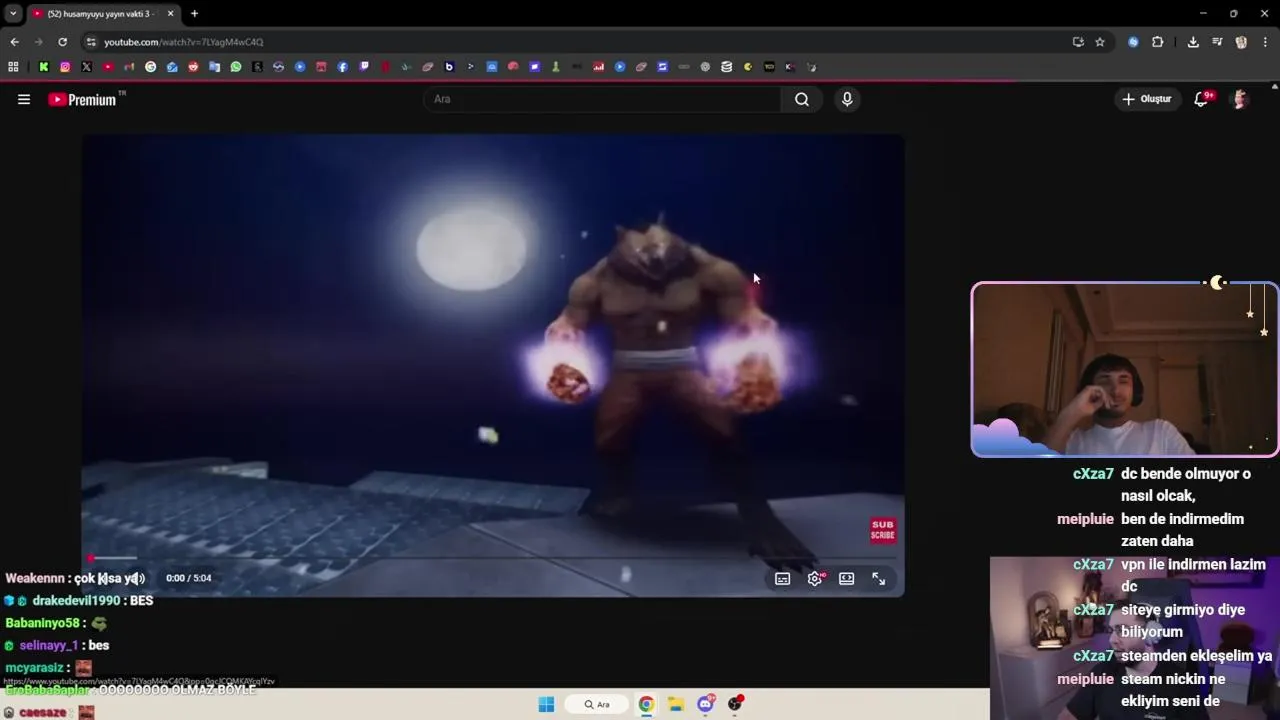Screen dimensions: 1280x720
Task: Click chat username Babaninyo58
Action: pos(42,623)
